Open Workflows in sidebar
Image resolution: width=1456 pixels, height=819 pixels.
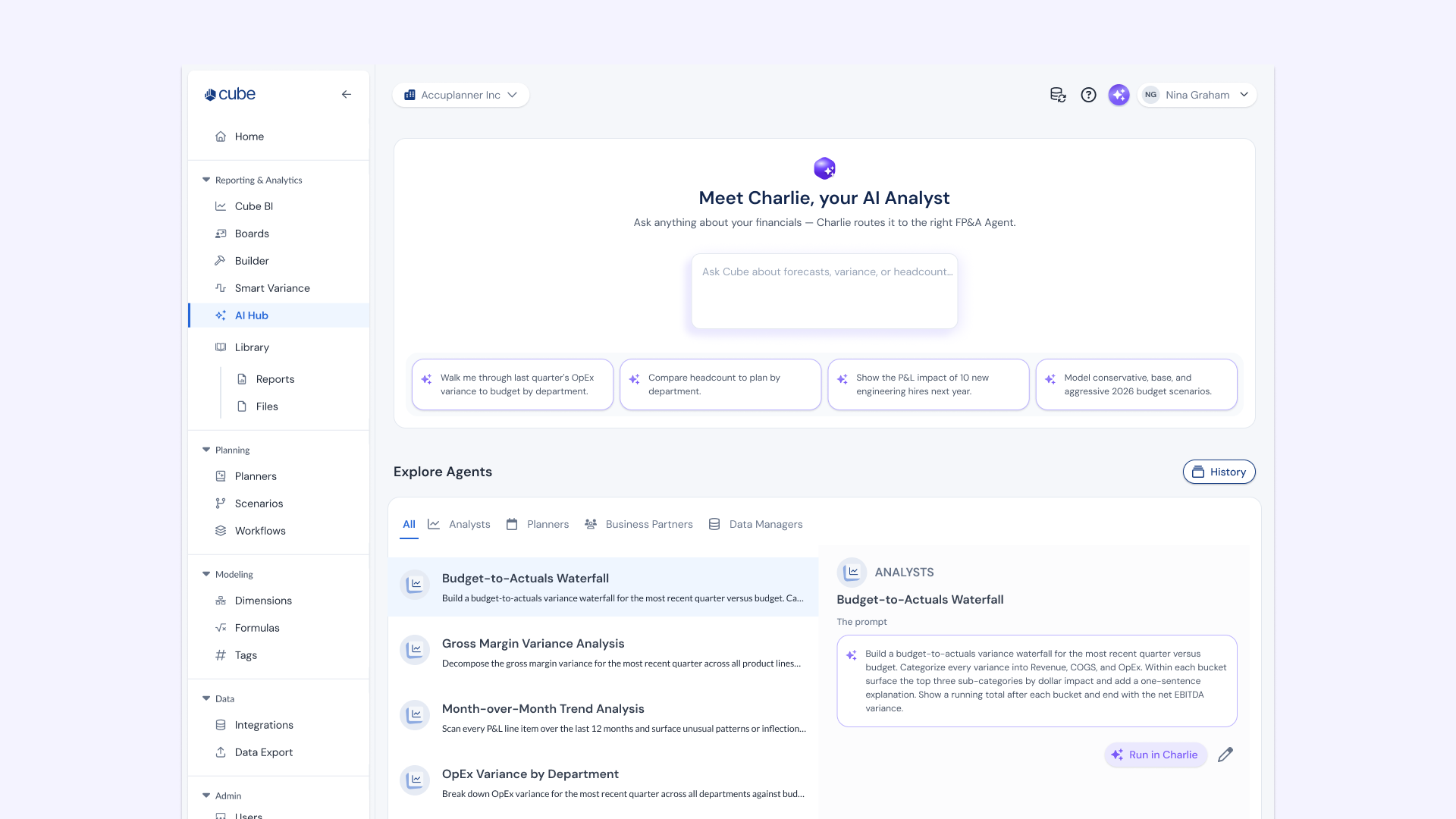click(x=279, y=531)
